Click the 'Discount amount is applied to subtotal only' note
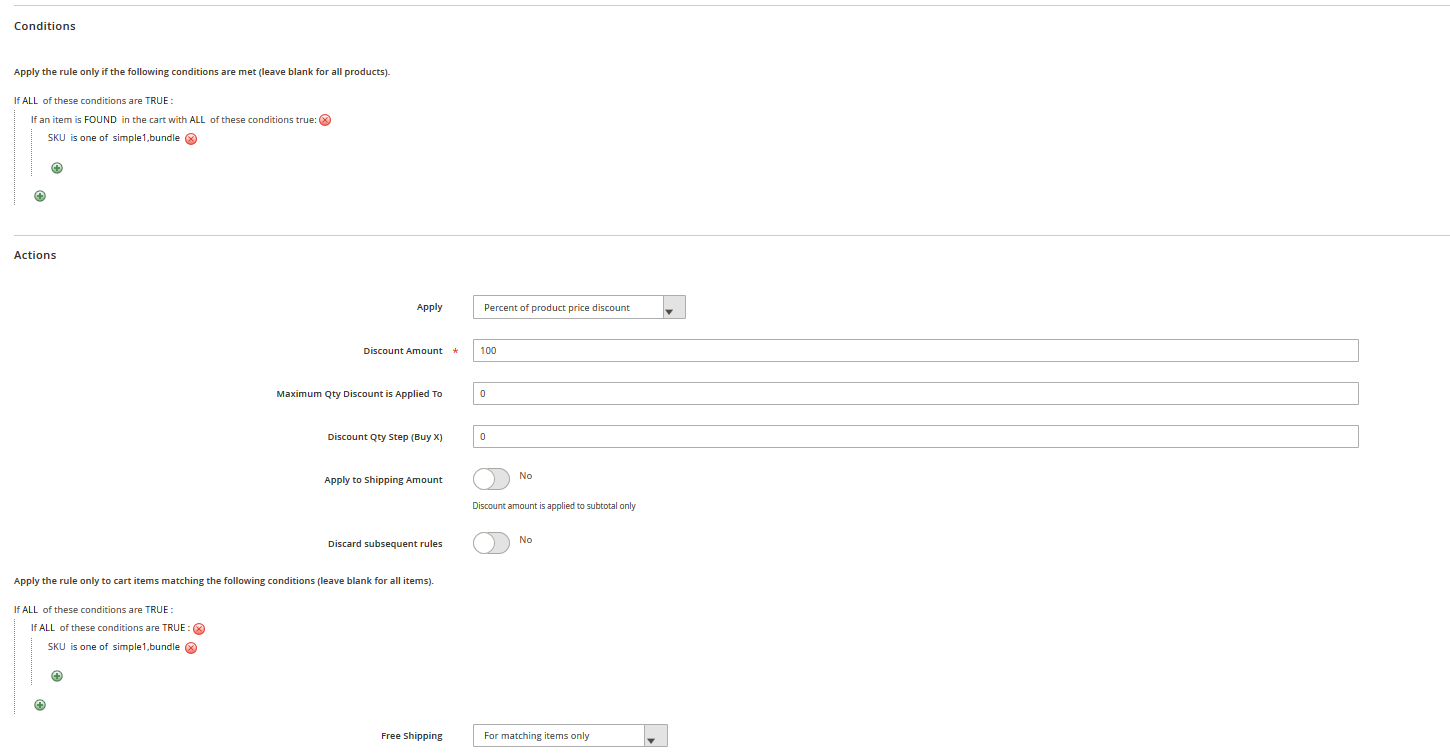Image resolution: width=1450 pixels, height=754 pixels. tap(554, 506)
